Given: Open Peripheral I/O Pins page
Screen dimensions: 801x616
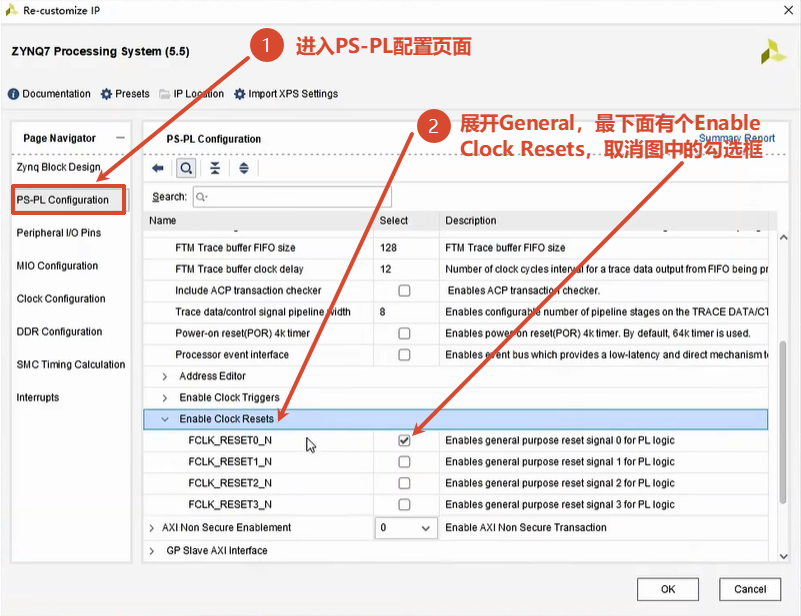Looking at the screenshot, I should 59,233.
